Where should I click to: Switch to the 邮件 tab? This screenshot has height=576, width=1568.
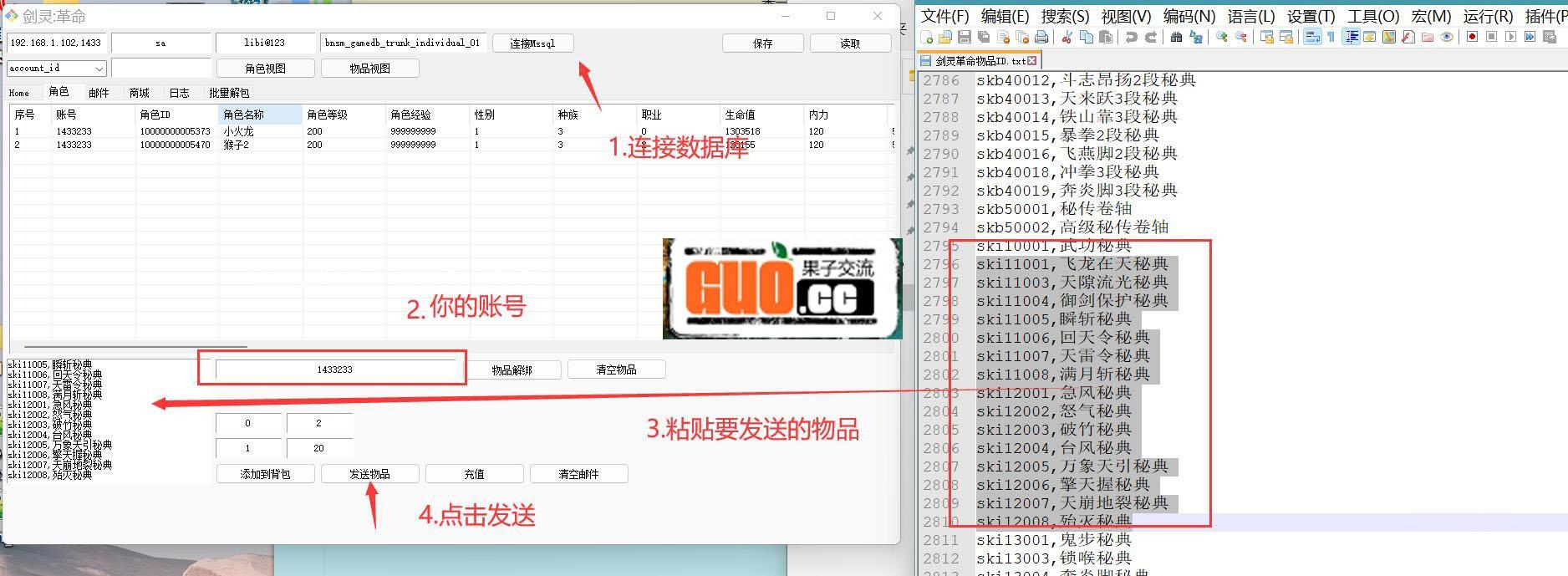[99, 93]
